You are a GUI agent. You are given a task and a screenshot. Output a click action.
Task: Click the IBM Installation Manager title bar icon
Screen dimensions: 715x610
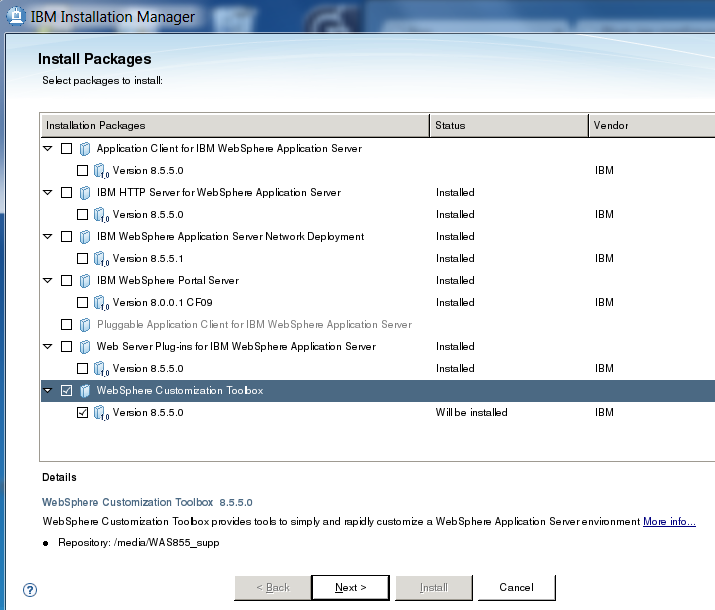[16, 16]
